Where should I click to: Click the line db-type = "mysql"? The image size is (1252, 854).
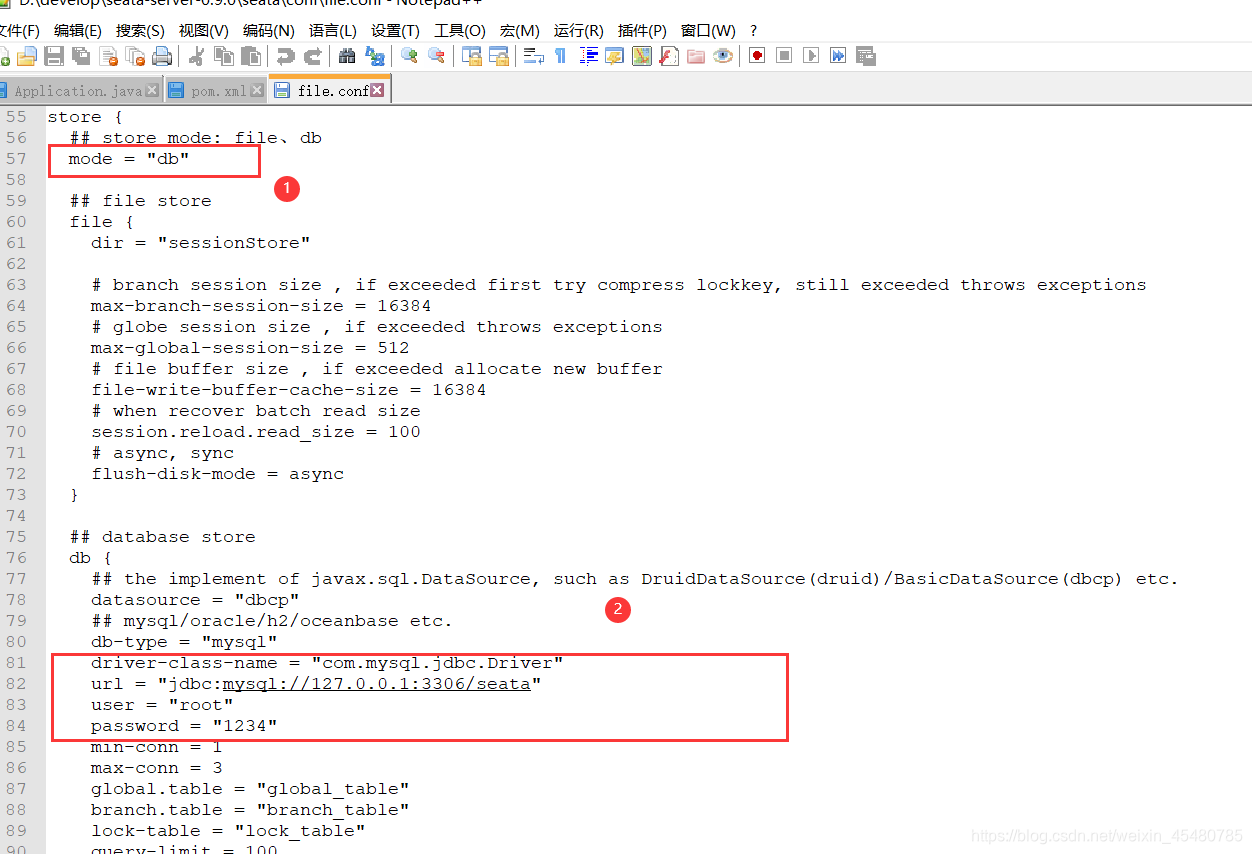click(184, 642)
